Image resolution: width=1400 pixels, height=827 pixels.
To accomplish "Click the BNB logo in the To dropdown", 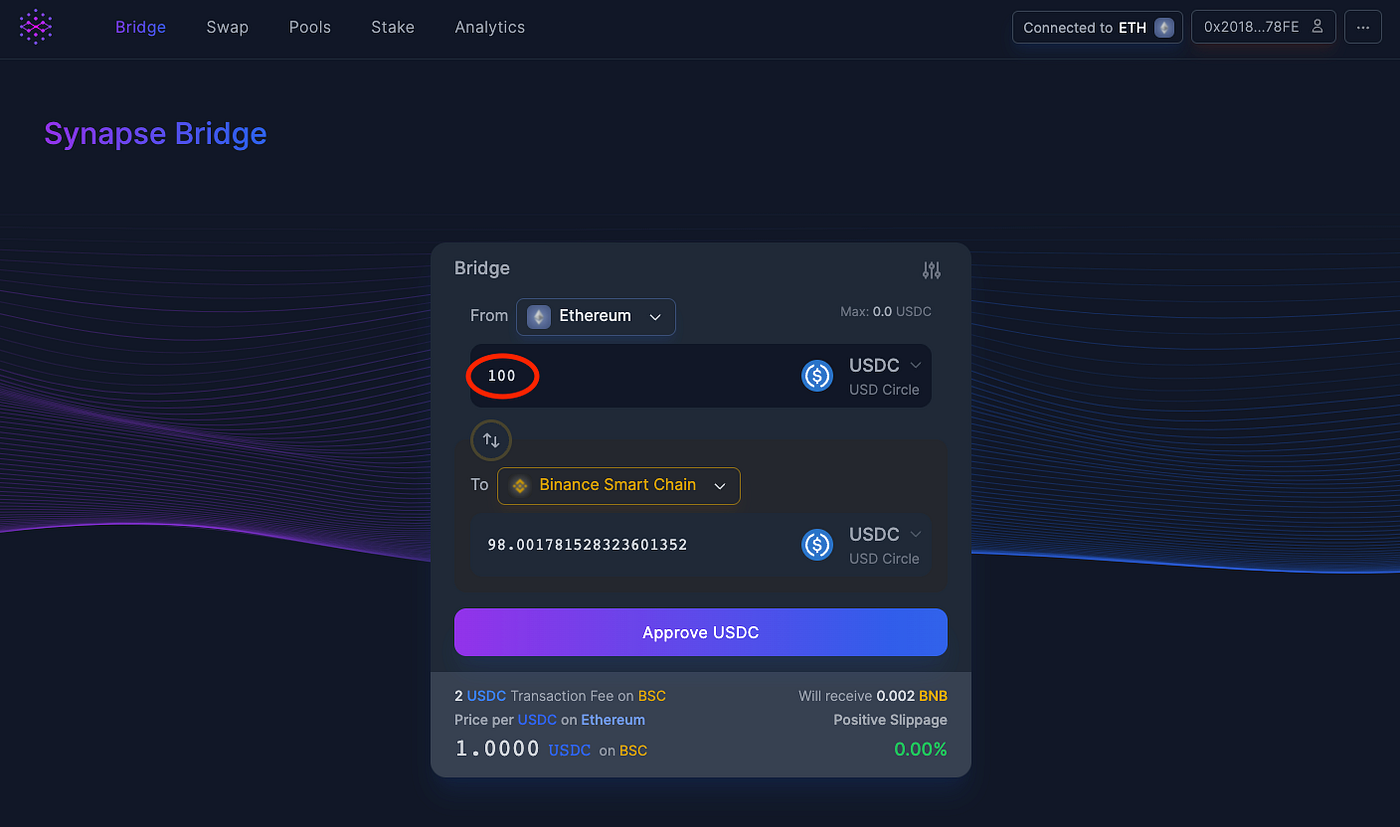I will pyautogui.click(x=520, y=485).
